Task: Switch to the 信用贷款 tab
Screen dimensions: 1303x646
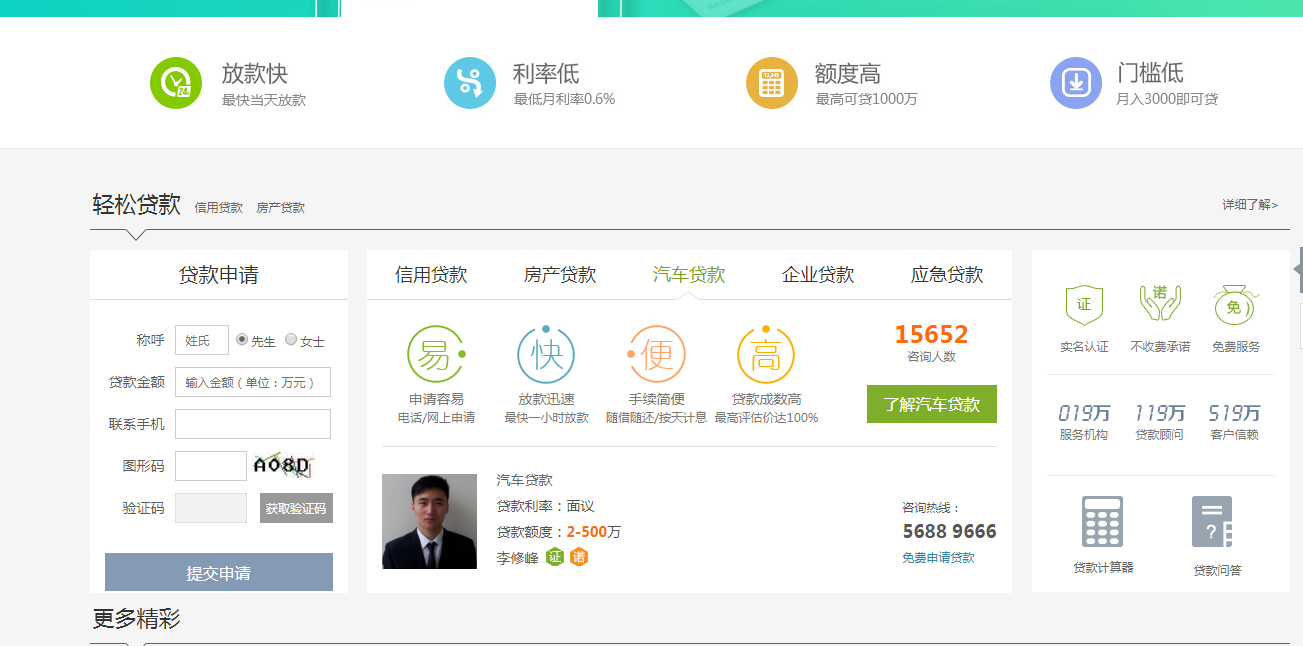Action: (431, 275)
